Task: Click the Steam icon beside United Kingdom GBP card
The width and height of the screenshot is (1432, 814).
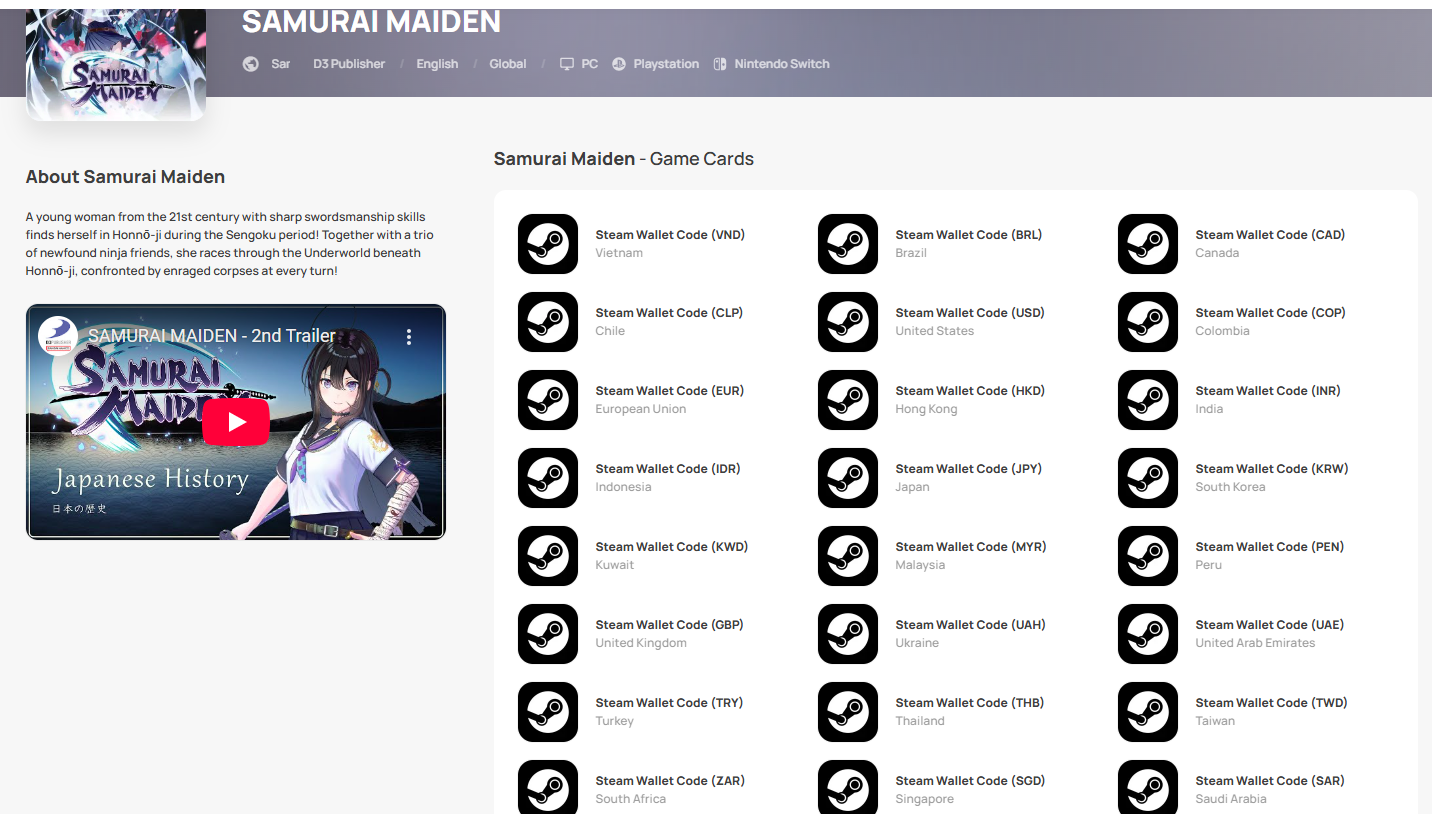Action: 548,634
